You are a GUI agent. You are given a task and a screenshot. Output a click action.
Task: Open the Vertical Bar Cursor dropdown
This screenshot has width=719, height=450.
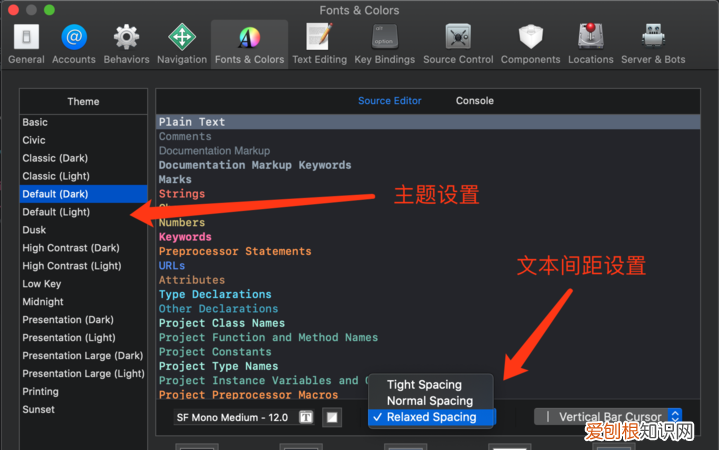point(608,417)
